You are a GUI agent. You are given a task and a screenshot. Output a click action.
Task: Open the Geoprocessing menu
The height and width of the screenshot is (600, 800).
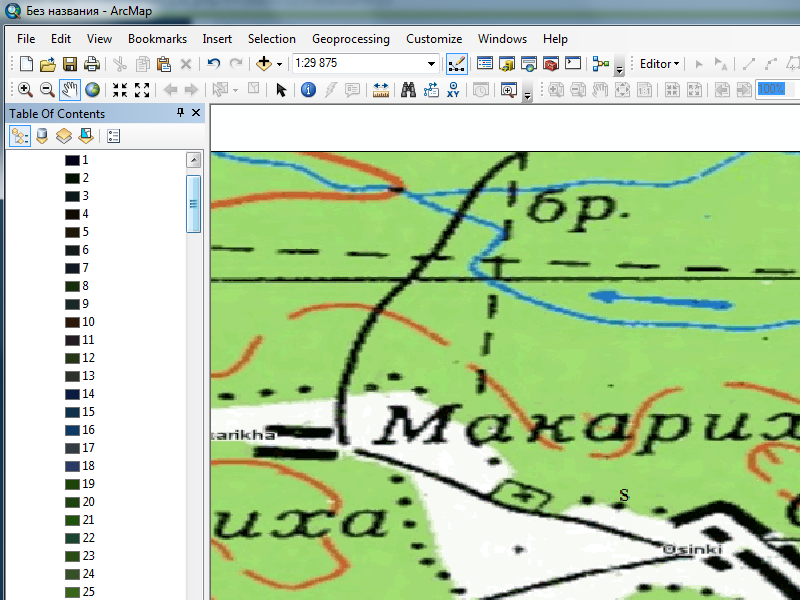click(350, 39)
